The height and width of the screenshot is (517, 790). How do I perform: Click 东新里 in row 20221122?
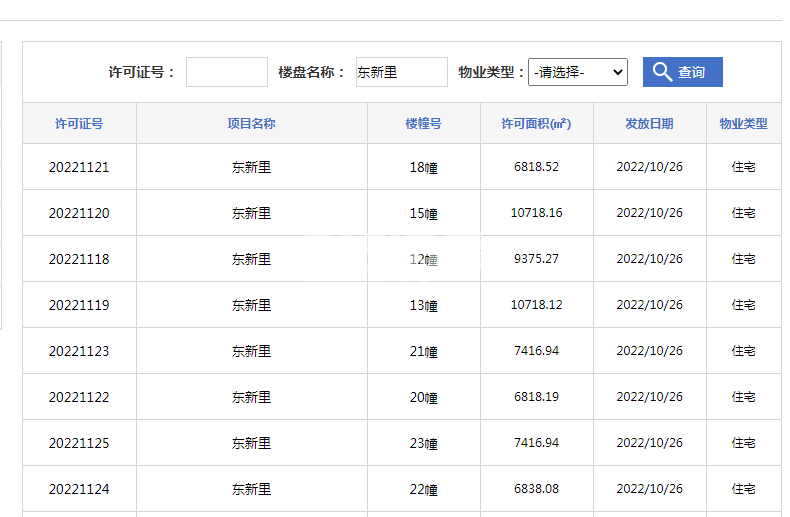[x=251, y=397]
